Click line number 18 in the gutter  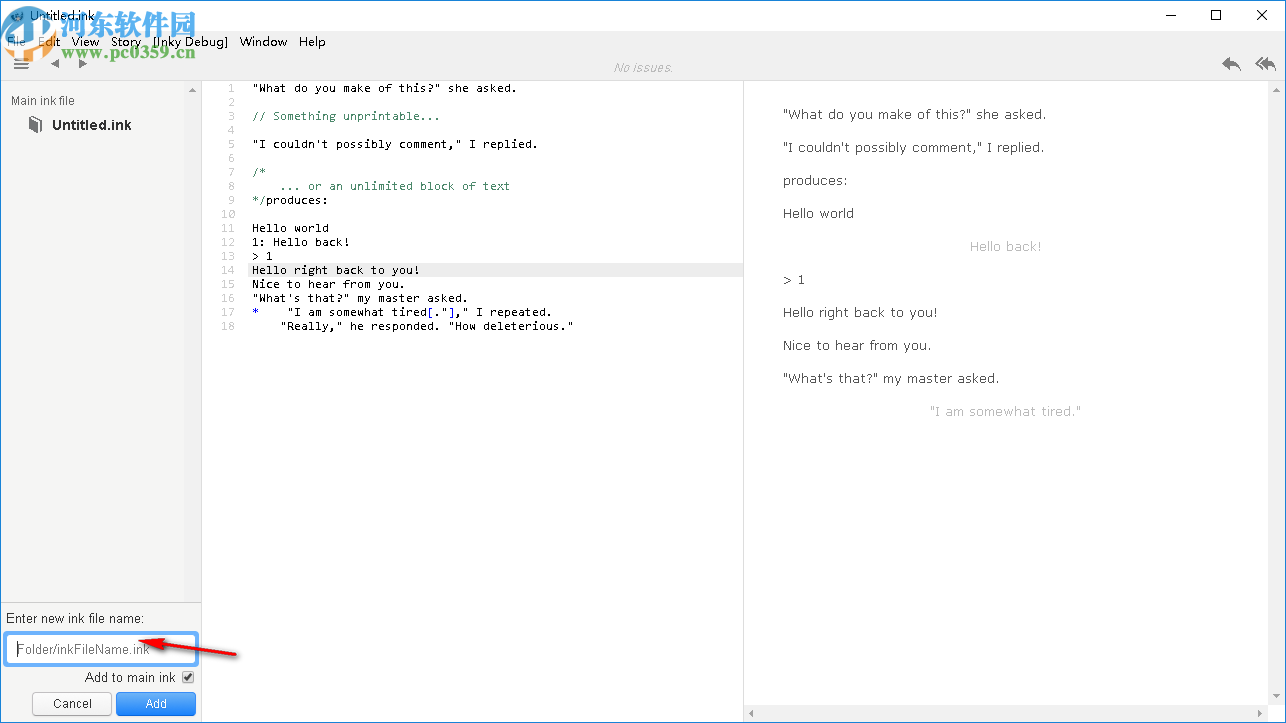(228, 326)
